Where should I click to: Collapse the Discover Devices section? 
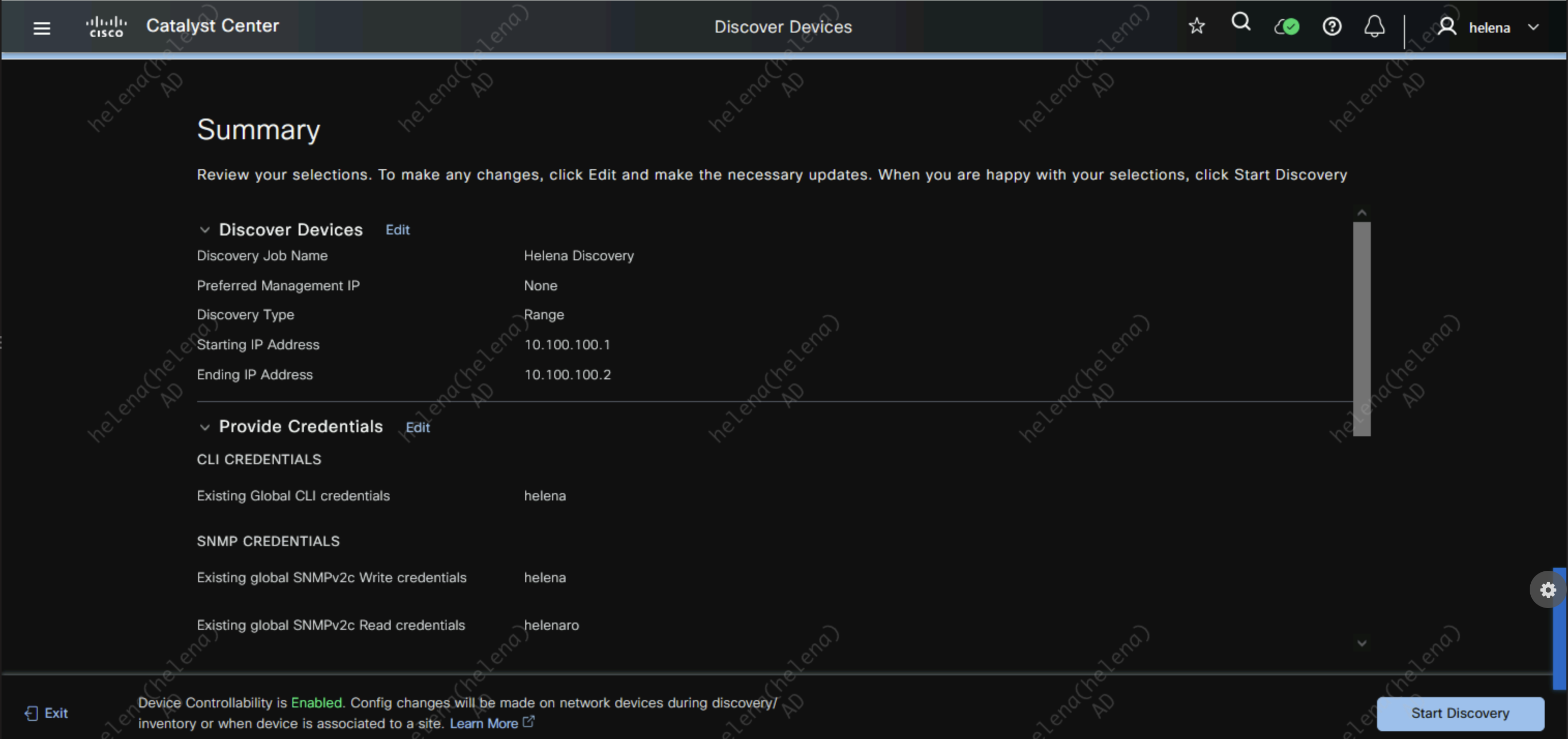(204, 229)
